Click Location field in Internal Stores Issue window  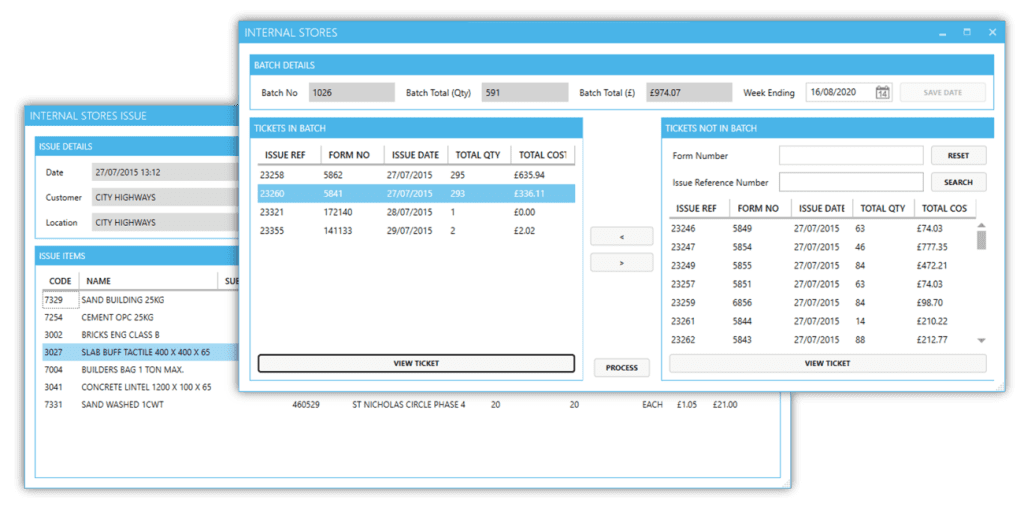[x=165, y=222]
